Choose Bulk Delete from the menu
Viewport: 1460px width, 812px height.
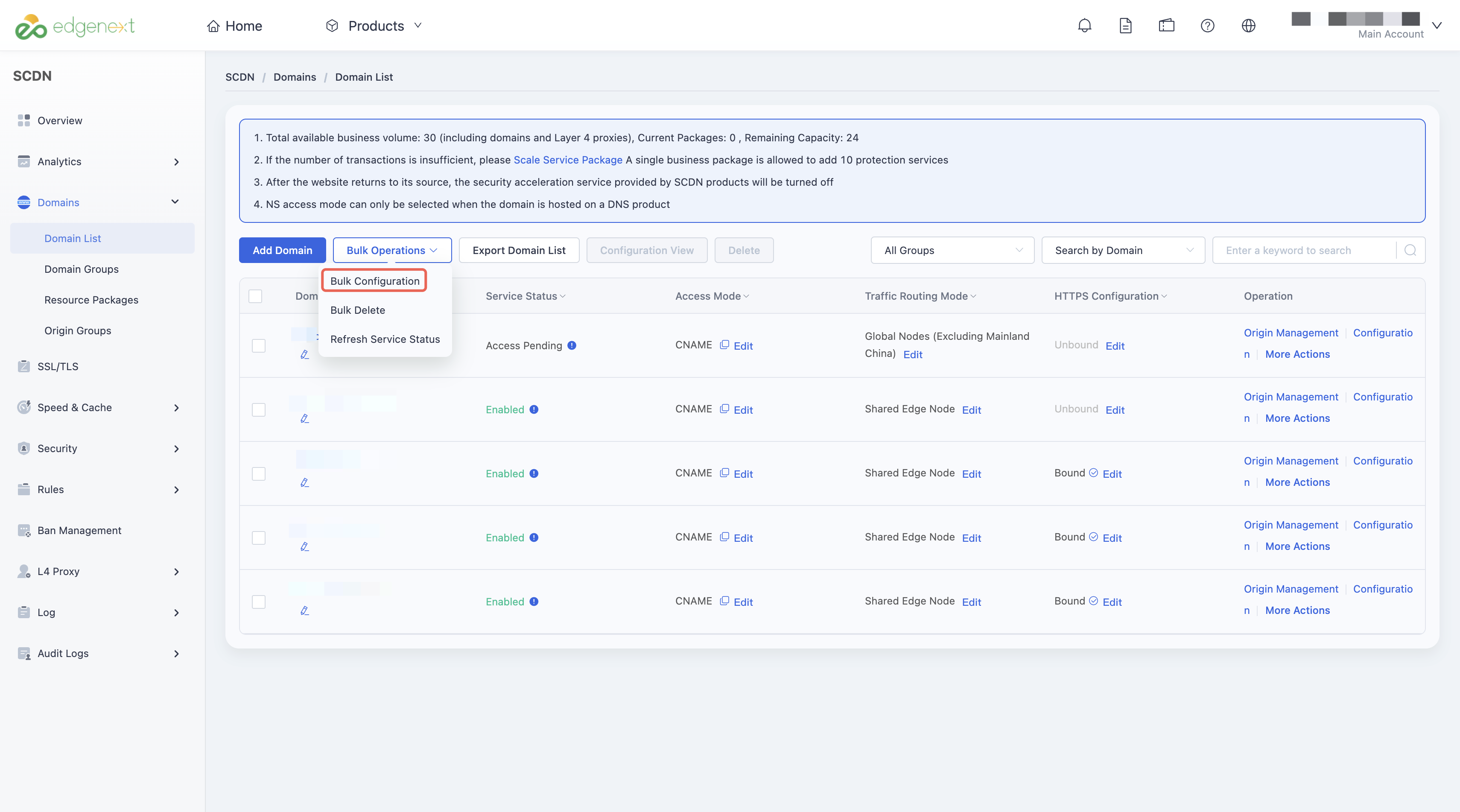coord(358,310)
